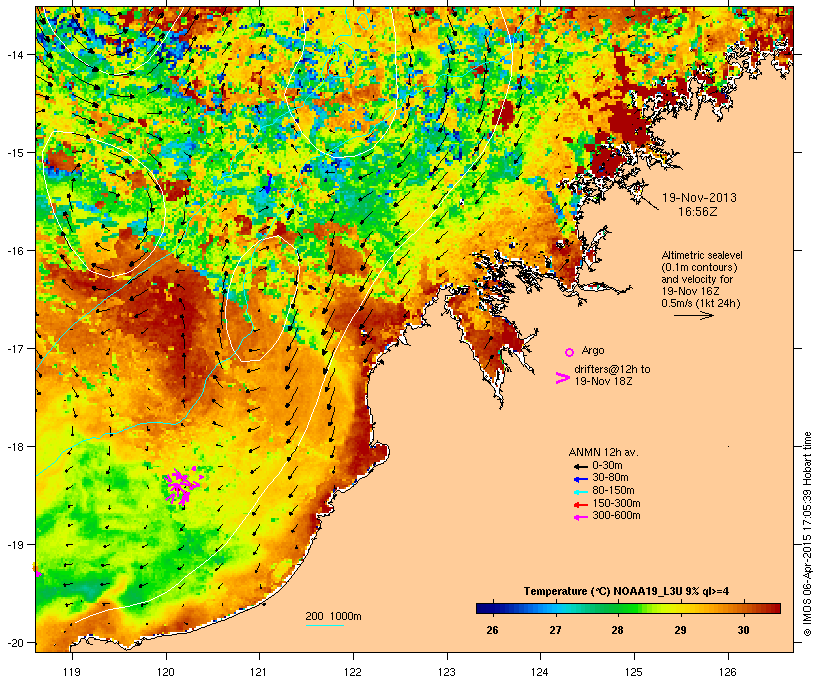Click the longitude axis label 119
The width and height of the screenshot is (820, 680).
72,672
